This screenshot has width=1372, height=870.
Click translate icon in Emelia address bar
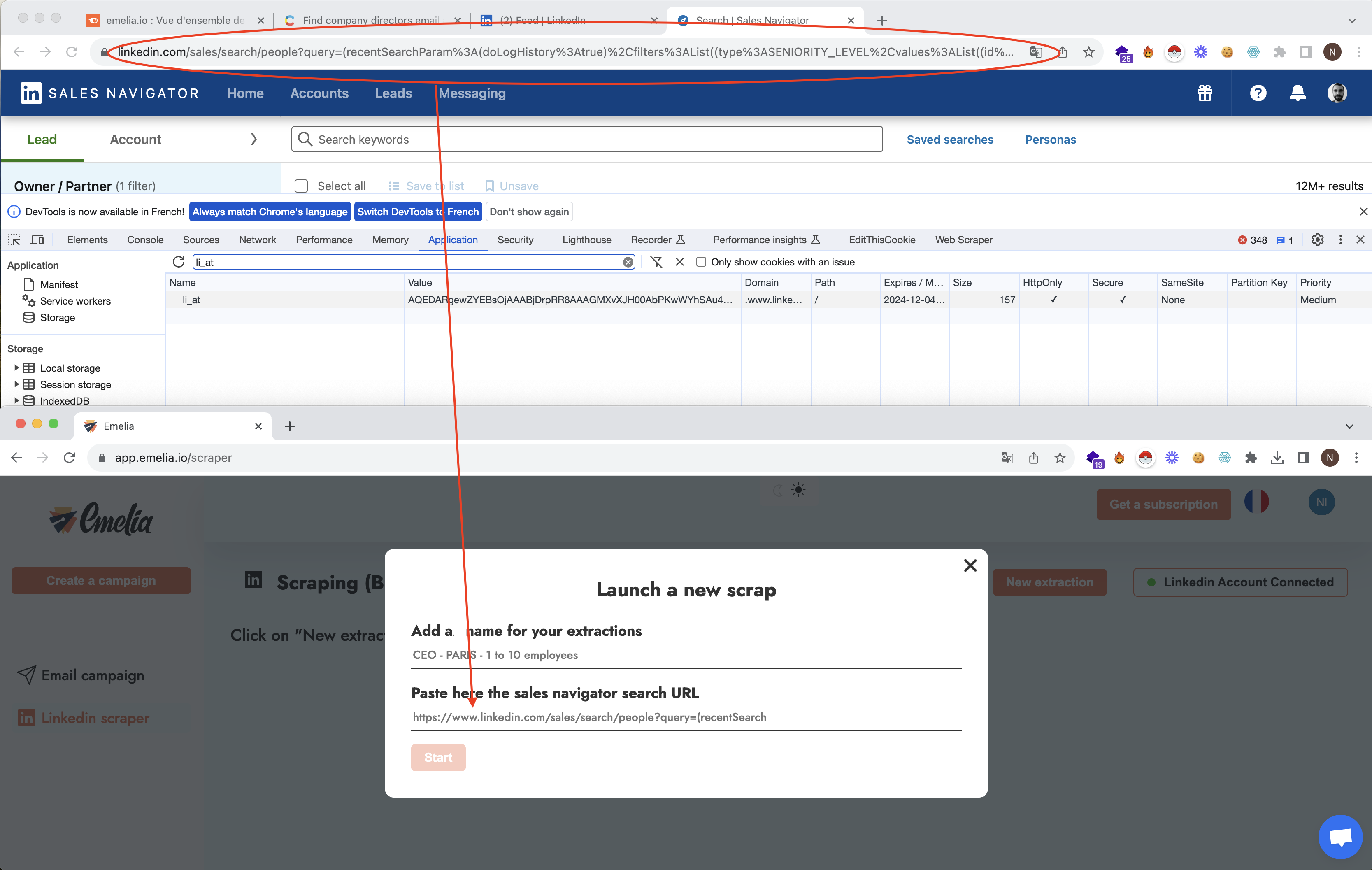pyautogui.click(x=1007, y=458)
